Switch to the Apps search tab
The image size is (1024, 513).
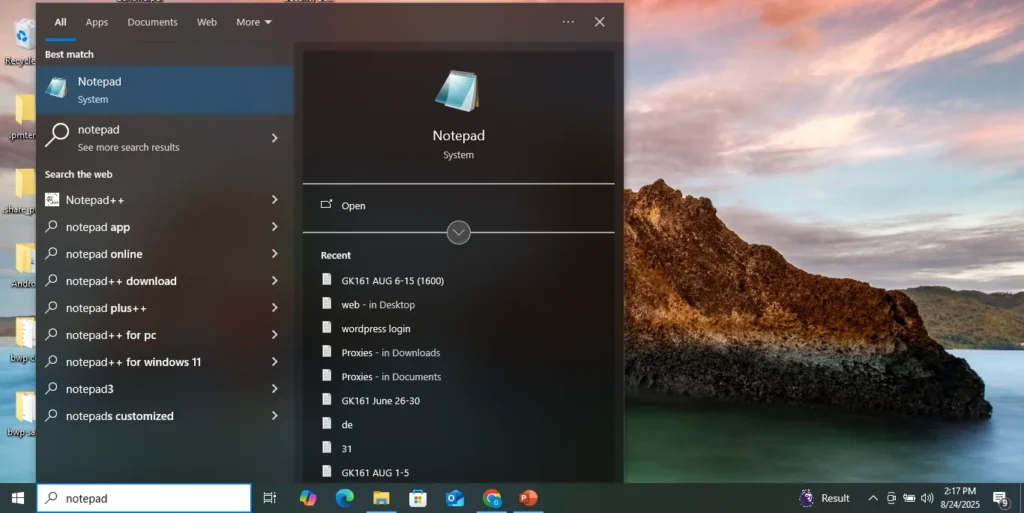pos(97,22)
